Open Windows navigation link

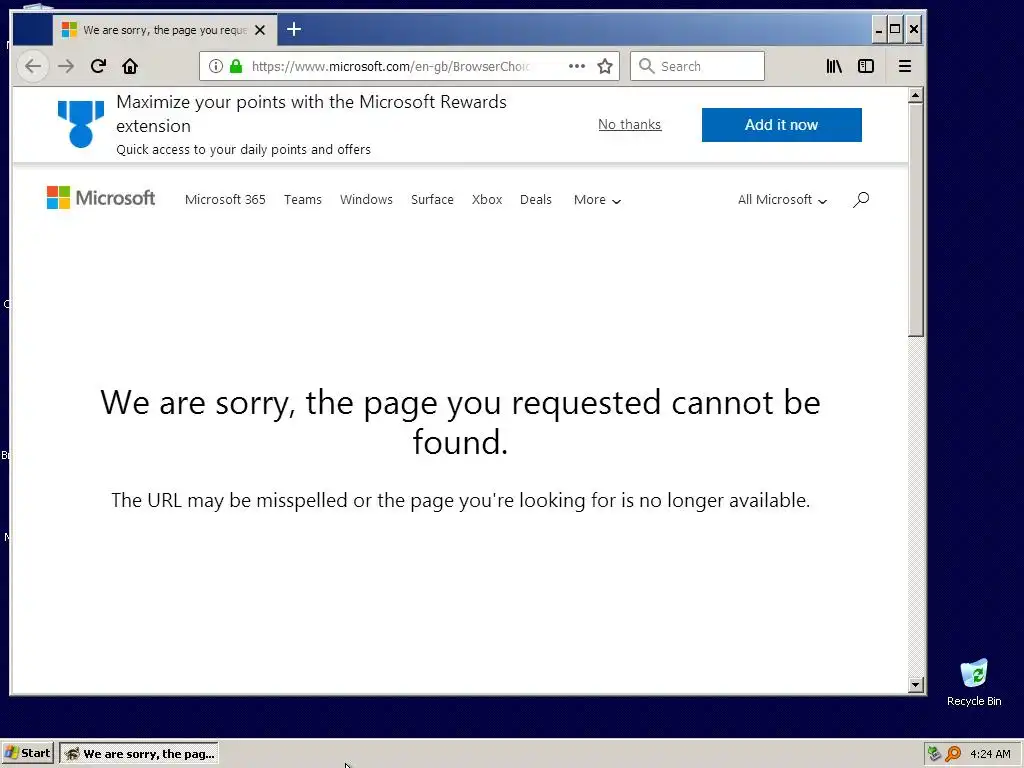pyautogui.click(x=366, y=199)
